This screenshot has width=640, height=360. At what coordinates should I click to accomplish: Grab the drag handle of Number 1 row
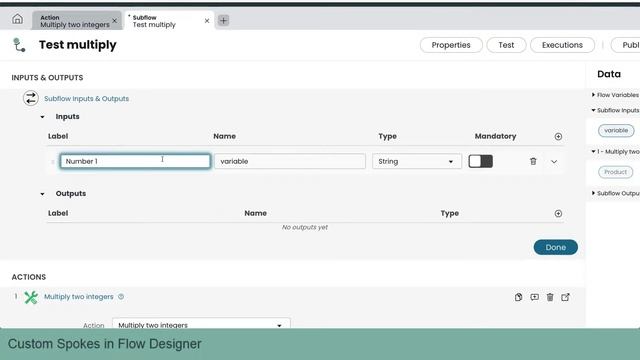(53, 162)
